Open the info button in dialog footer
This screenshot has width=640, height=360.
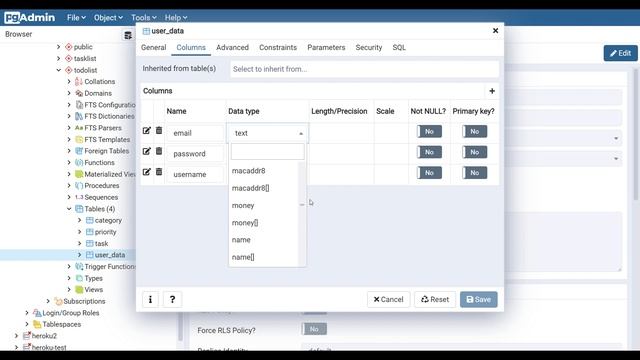point(150,300)
